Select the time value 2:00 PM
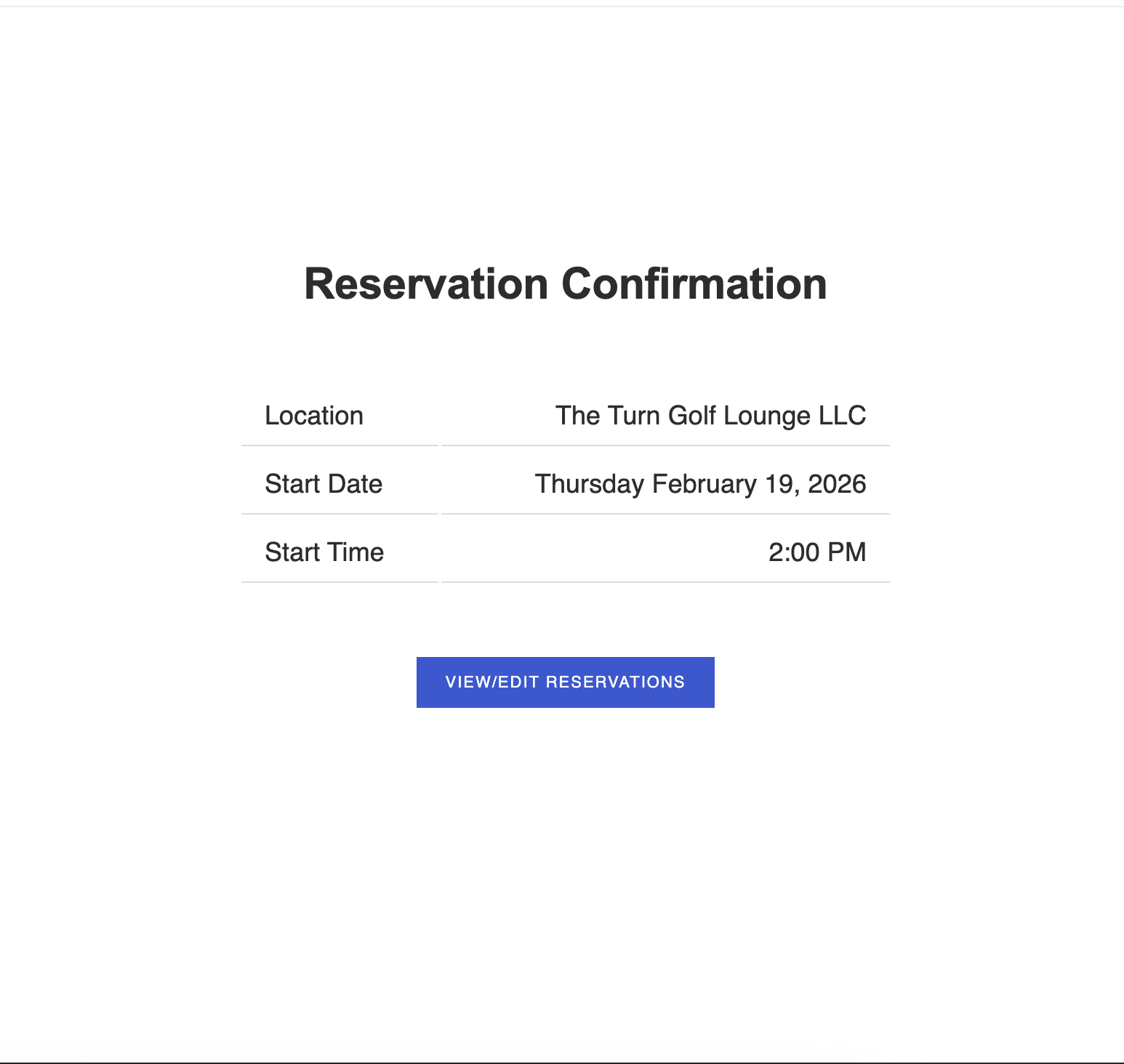1124x1064 pixels. [817, 552]
